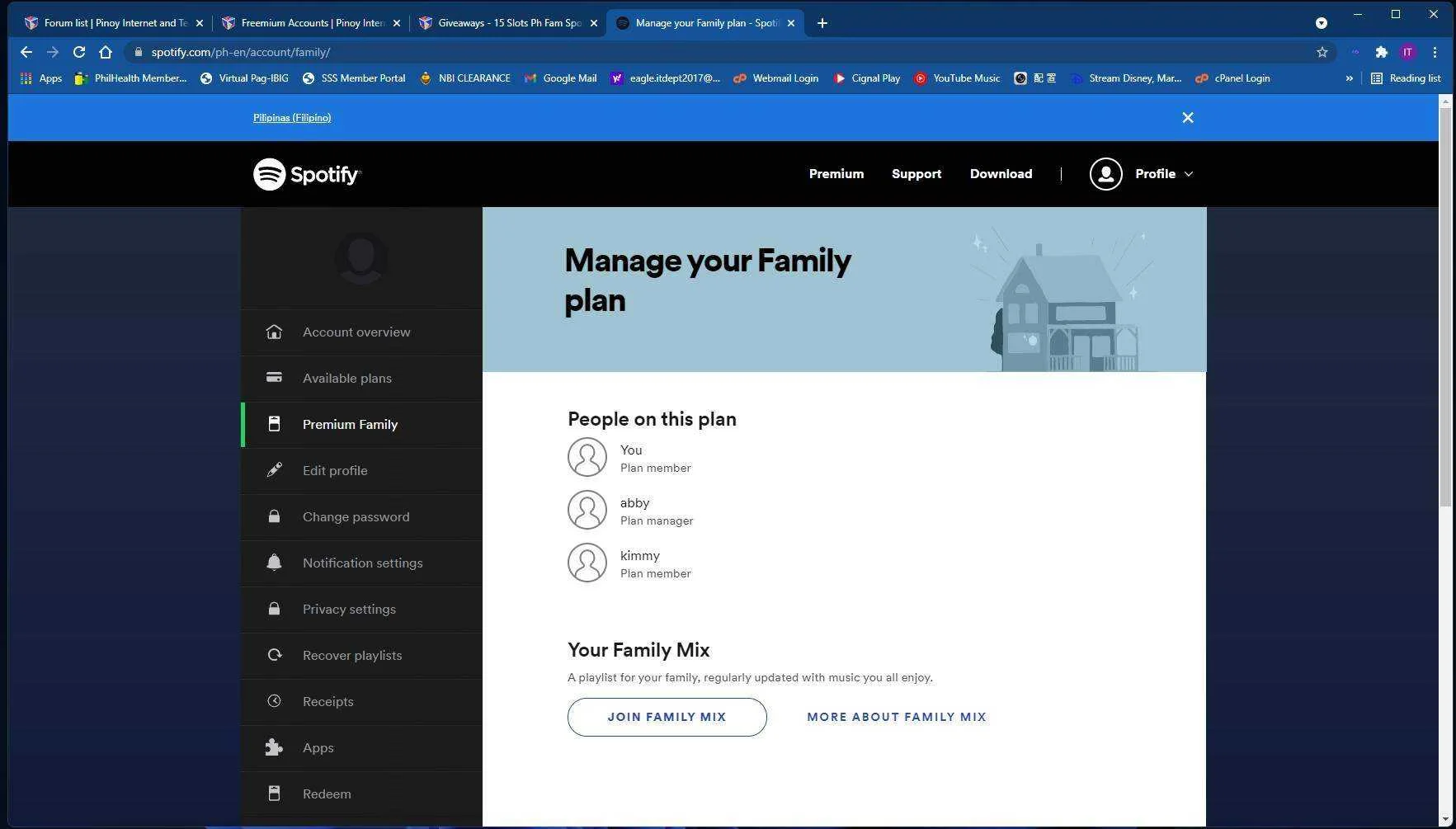Expand the Profile dropdown chevron
Viewport: 1456px width, 829px height.
click(1189, 174)
